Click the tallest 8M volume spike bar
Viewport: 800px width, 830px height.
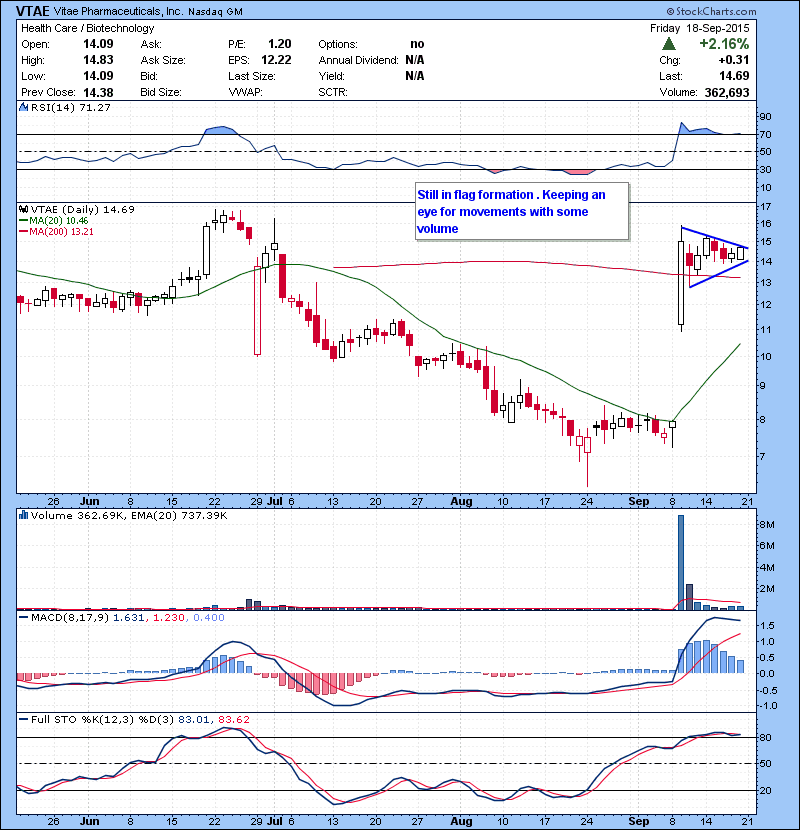click(x=681, y=562)
